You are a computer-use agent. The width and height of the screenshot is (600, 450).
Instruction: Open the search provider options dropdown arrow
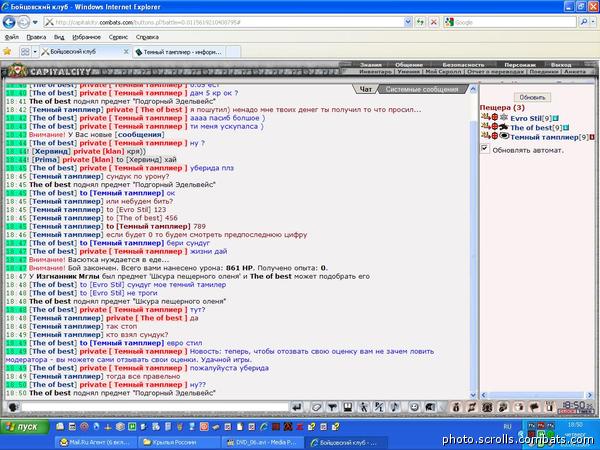[x=594, y=22]
